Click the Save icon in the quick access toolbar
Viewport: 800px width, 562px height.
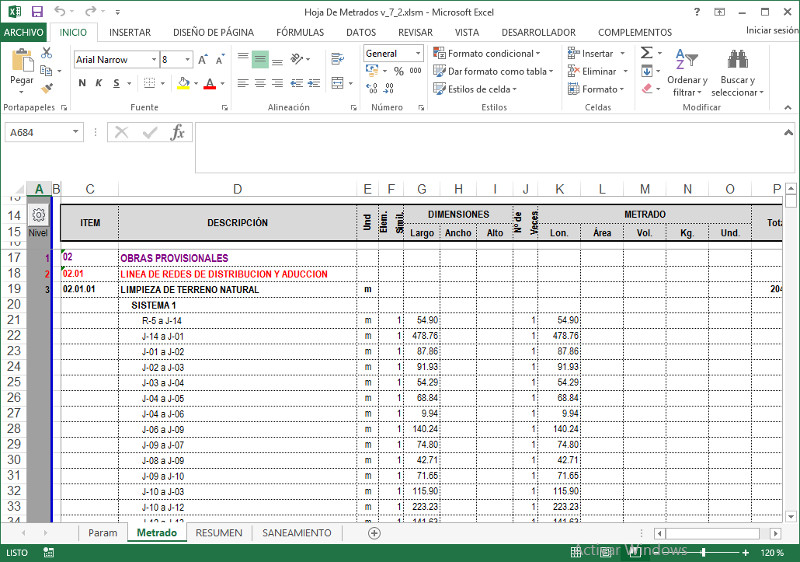pyautogui.click(x=37, y=12)
